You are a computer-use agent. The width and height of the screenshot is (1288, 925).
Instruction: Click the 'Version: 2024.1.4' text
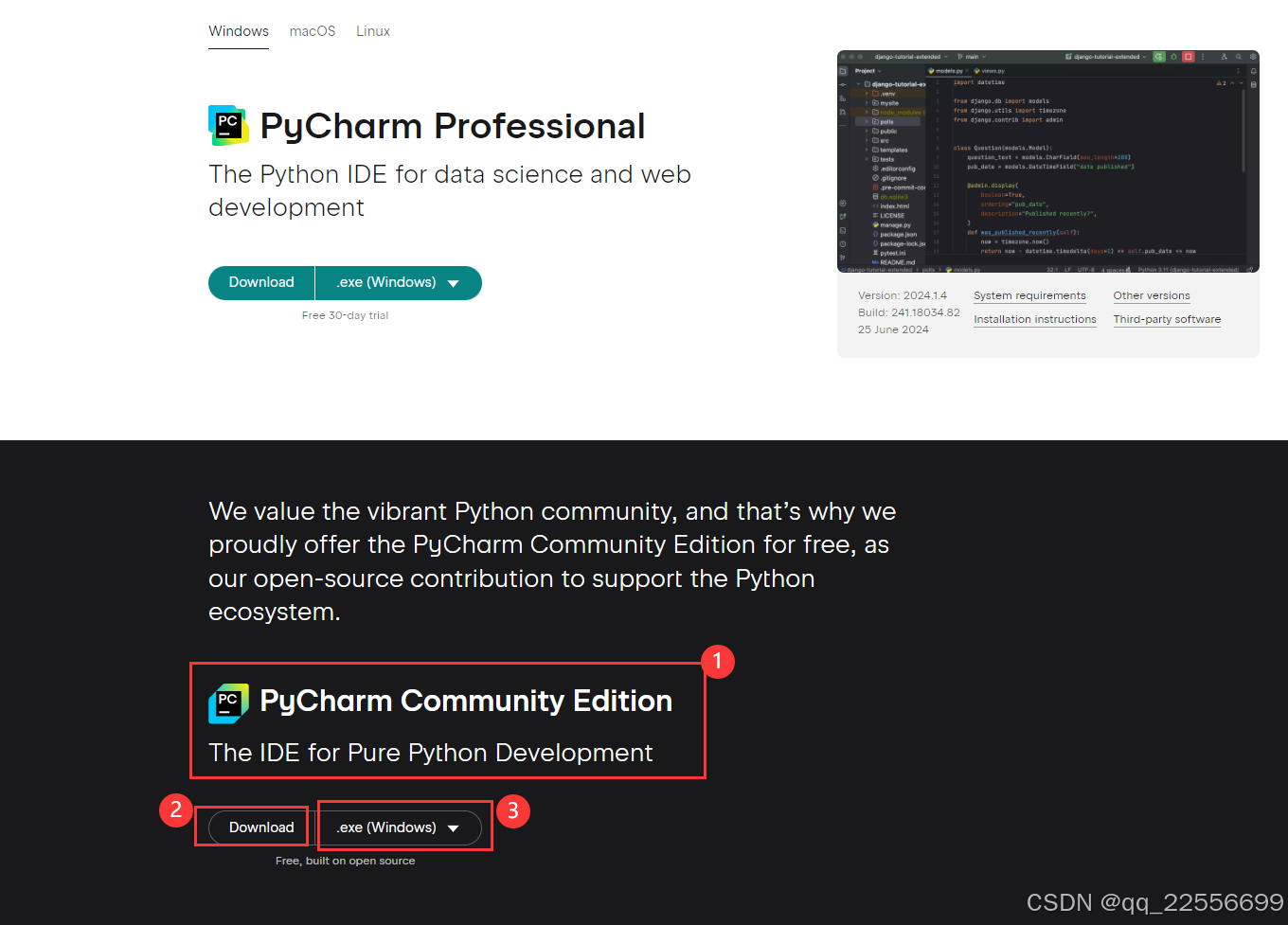click(903, 295)
